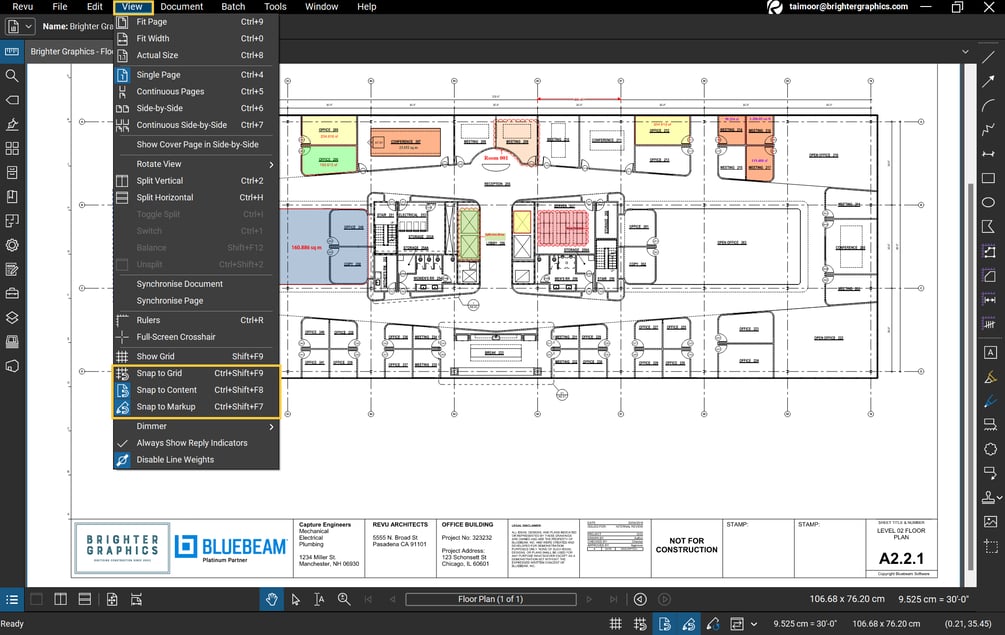Open the Search panel from the left sidebar

pyautogui.click(x=13, y=75)
